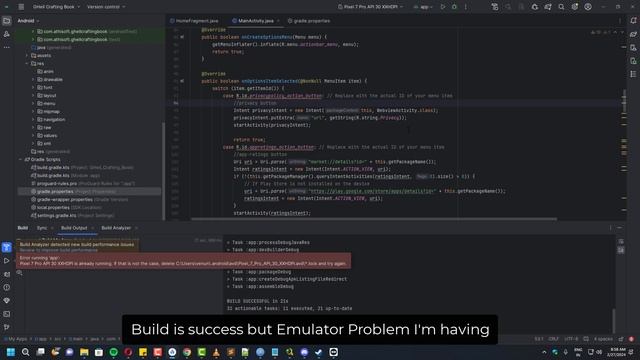Viewport: 640px width, 360px height.
Task: Collapse the res folder
Action: coord(27,64)
